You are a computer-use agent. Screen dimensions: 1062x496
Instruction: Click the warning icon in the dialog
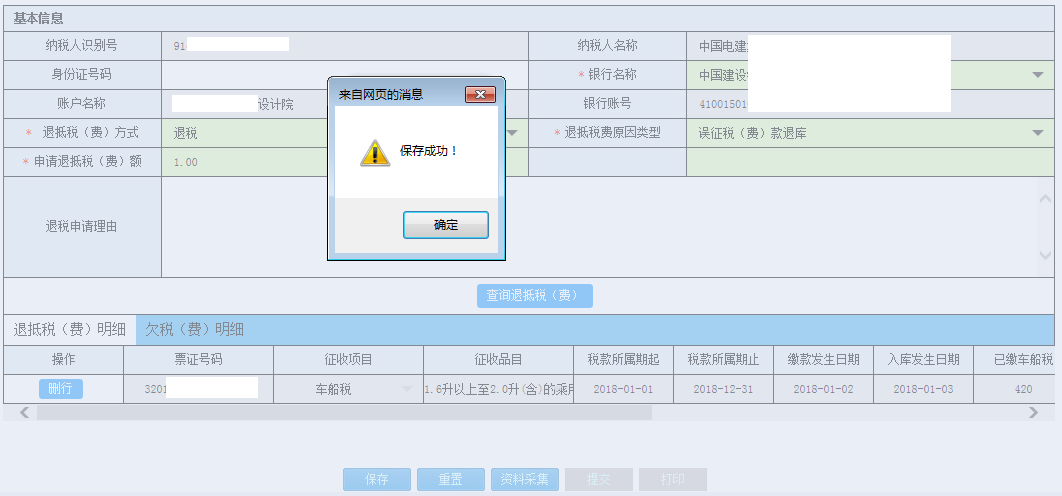tap(374, 152)
